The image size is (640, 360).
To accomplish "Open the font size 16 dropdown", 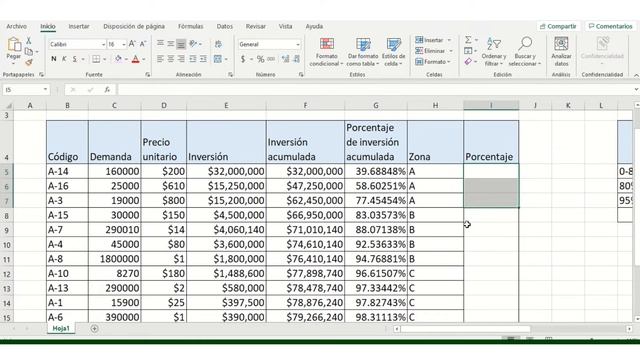I will pos(123,44).
